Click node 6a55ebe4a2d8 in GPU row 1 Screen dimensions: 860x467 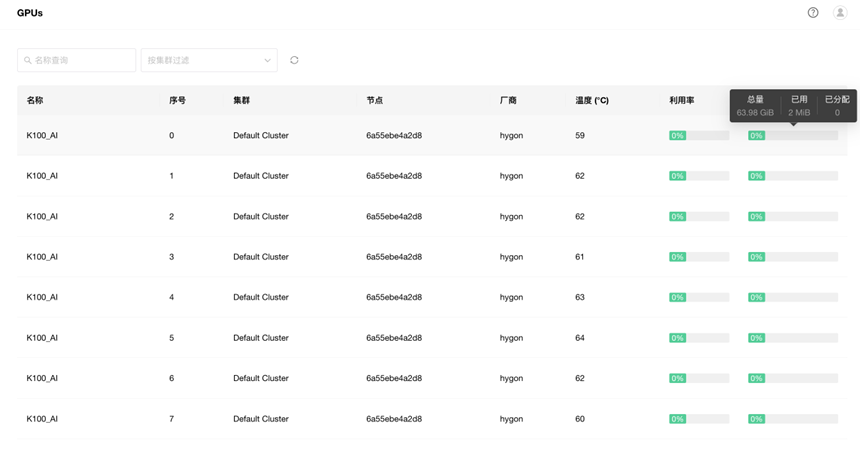pos(394,176)
